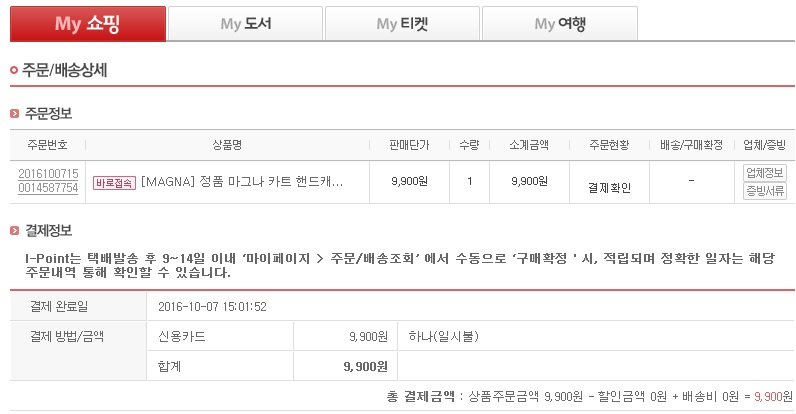Screen dimensions: 796x414
Task: Click the 바로접속 badge
Action: 114,182
